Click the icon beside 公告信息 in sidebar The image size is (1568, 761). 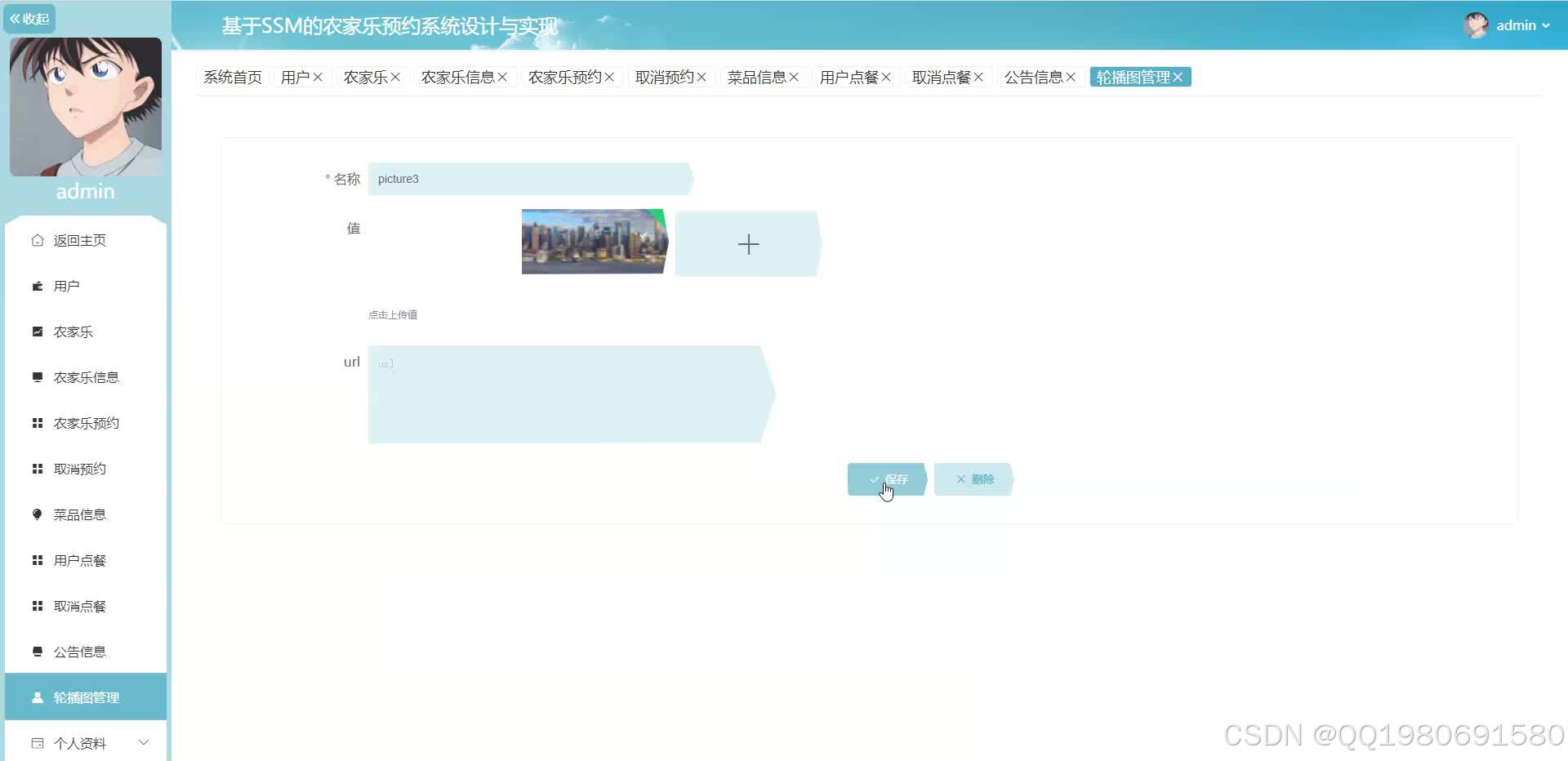point(38,652)
